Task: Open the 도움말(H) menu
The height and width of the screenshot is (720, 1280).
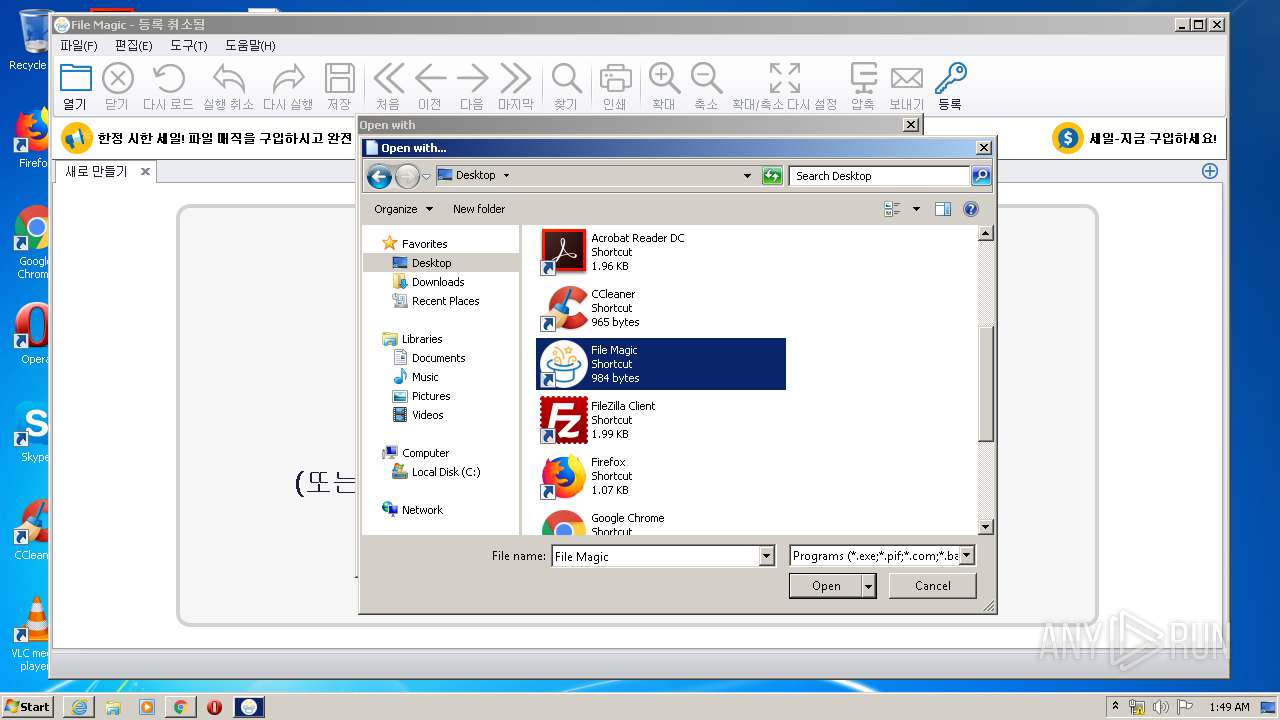Action: [250, 45]
